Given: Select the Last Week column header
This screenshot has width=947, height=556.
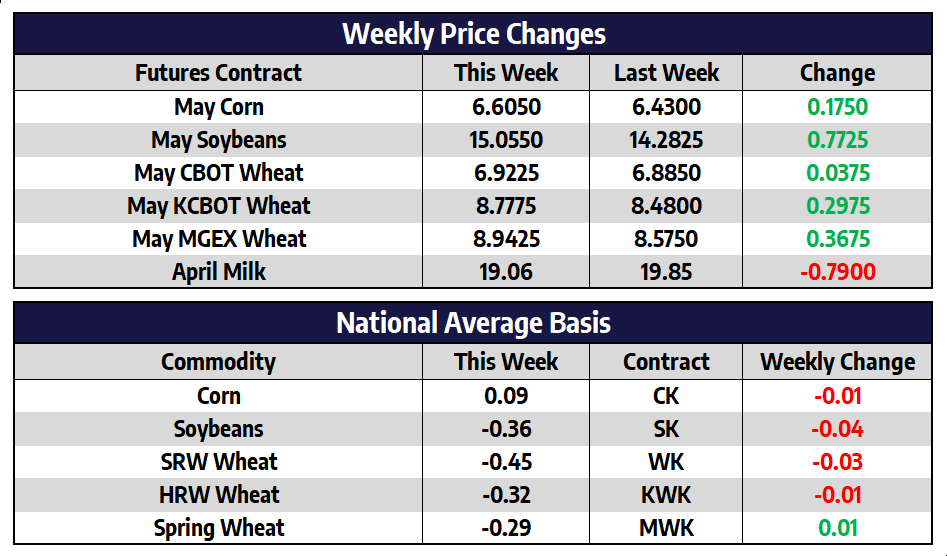Looking at the screenshot, I should (x=665, y=73).
